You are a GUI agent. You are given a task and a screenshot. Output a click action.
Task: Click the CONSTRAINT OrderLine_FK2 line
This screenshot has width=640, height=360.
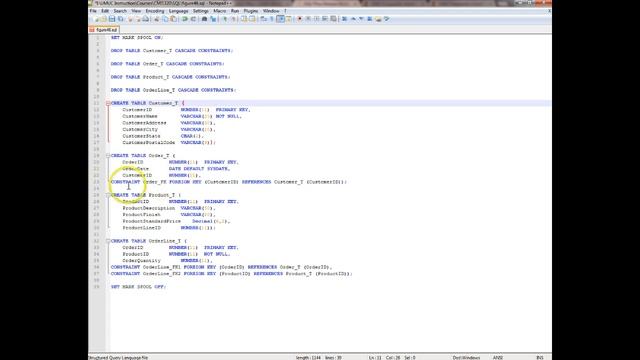[x=231, y=274]
